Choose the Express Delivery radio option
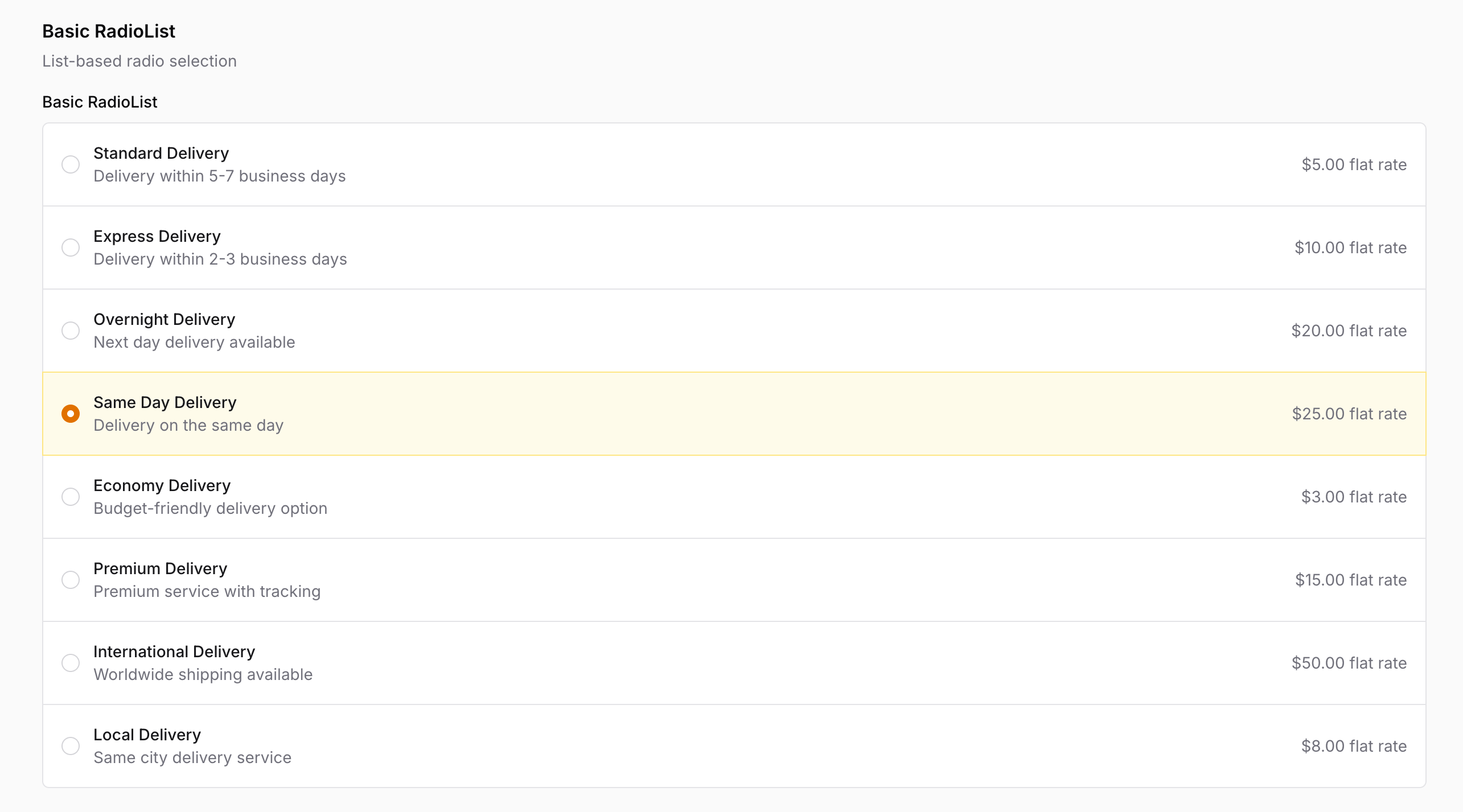This screenshot has width=1463, height=812. click(x=71, y=248)
